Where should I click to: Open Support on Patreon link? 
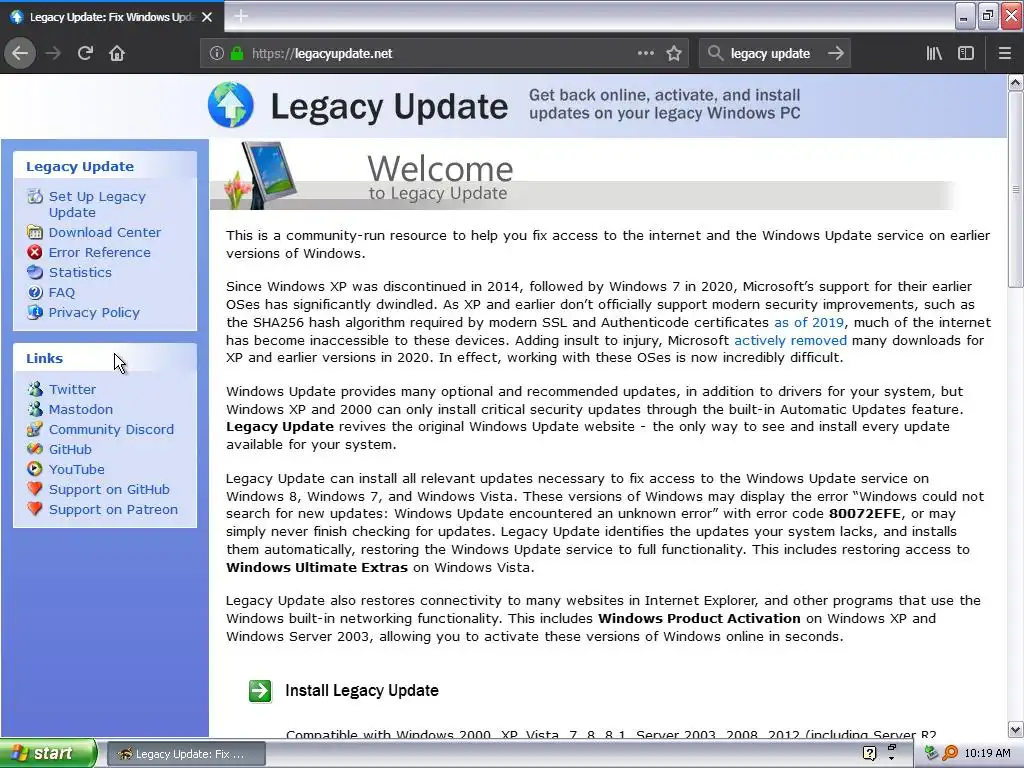click(114, 509)
